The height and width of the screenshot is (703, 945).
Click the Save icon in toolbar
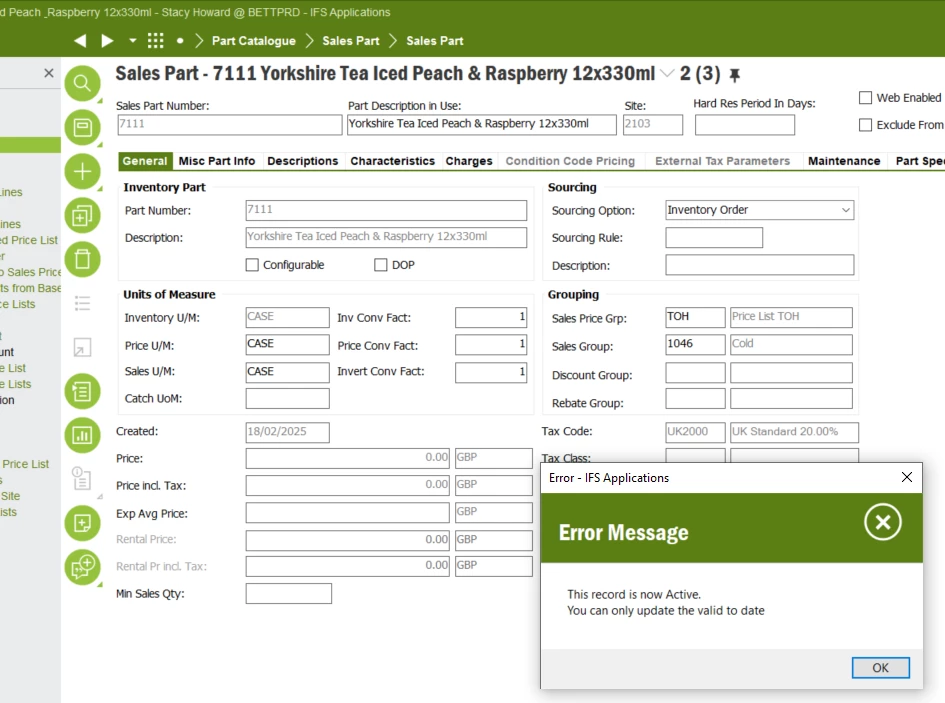point(83,127)
